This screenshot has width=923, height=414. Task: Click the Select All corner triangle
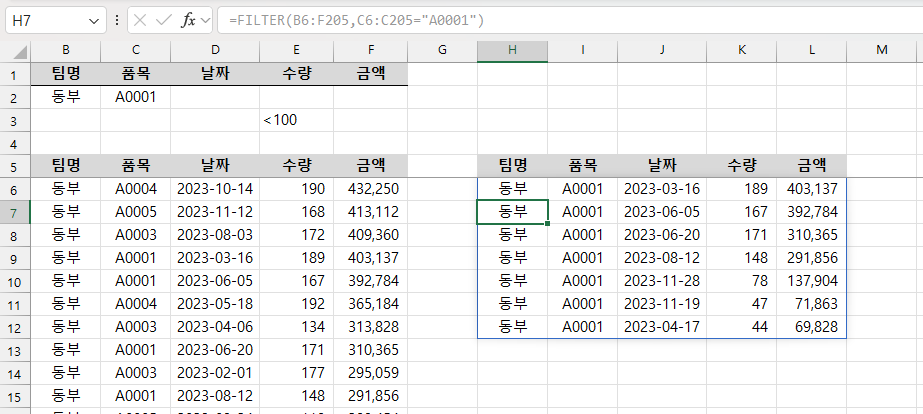tap(21, 53)
